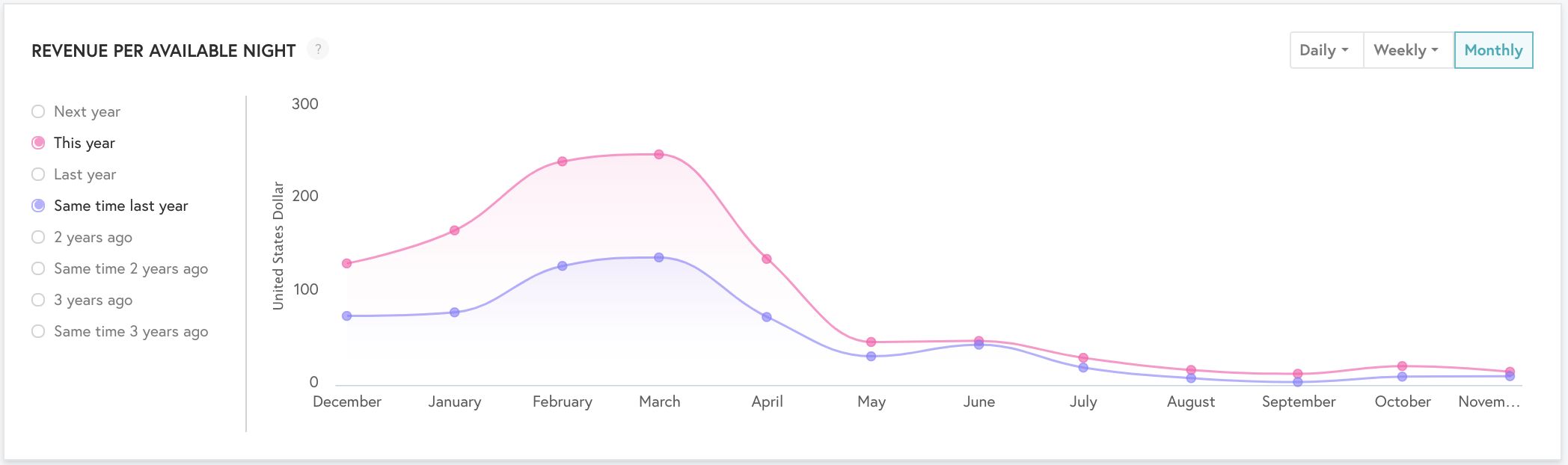Click This year October data point
Screen dimensions: 1568x465
[1402, 366]
